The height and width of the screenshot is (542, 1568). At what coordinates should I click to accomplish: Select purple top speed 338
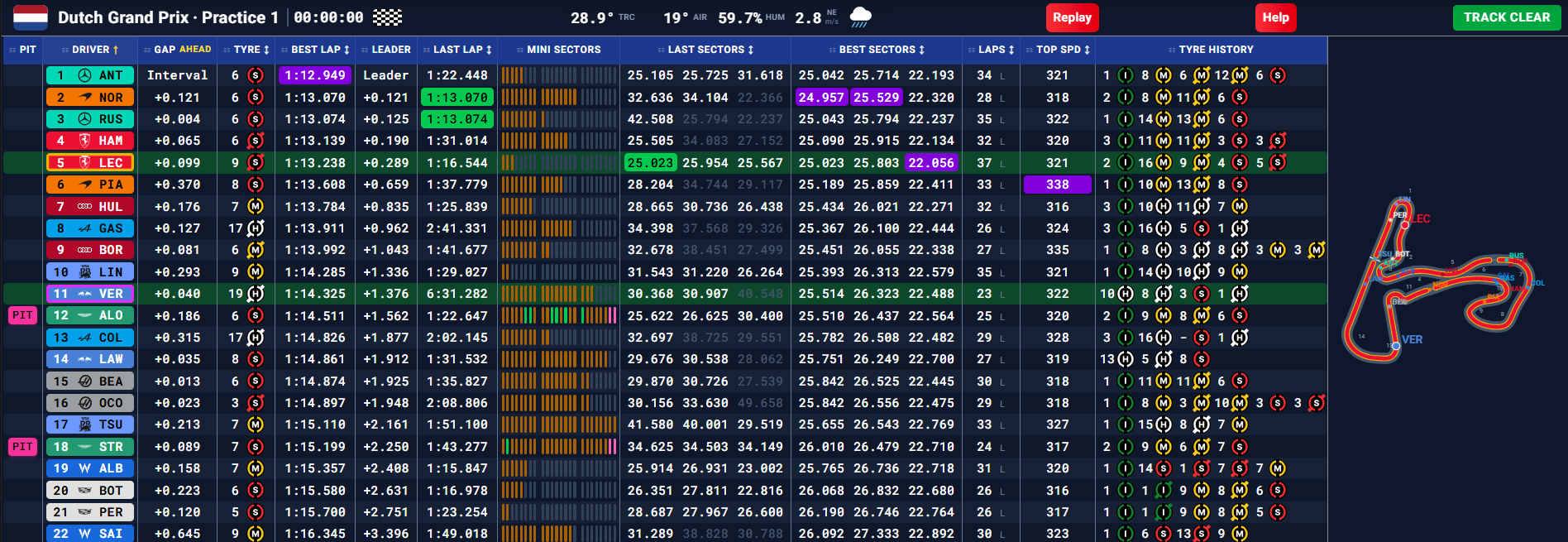pyautogui.click(x=1058, y=185)
